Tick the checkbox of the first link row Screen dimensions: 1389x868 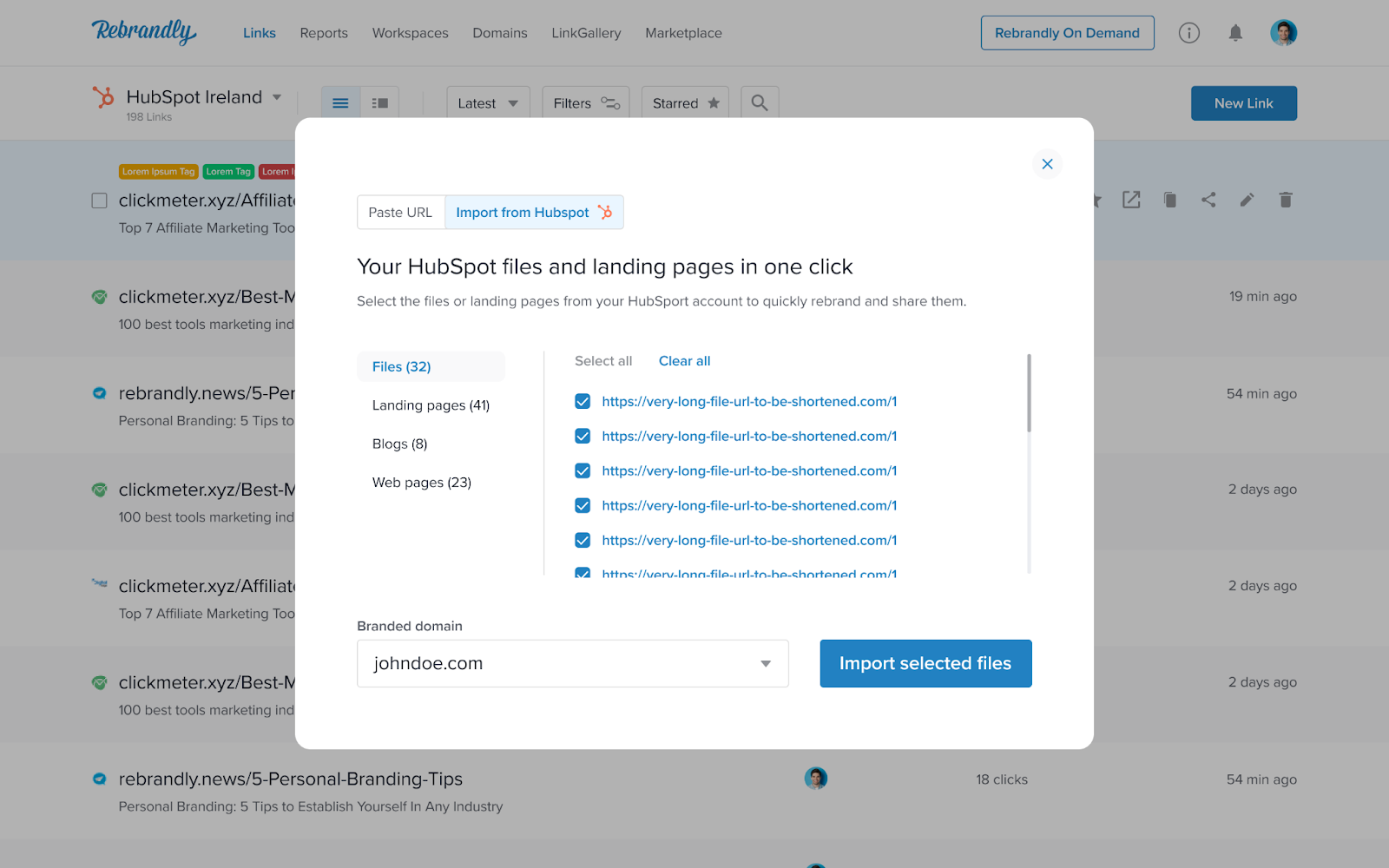[100, 201]
